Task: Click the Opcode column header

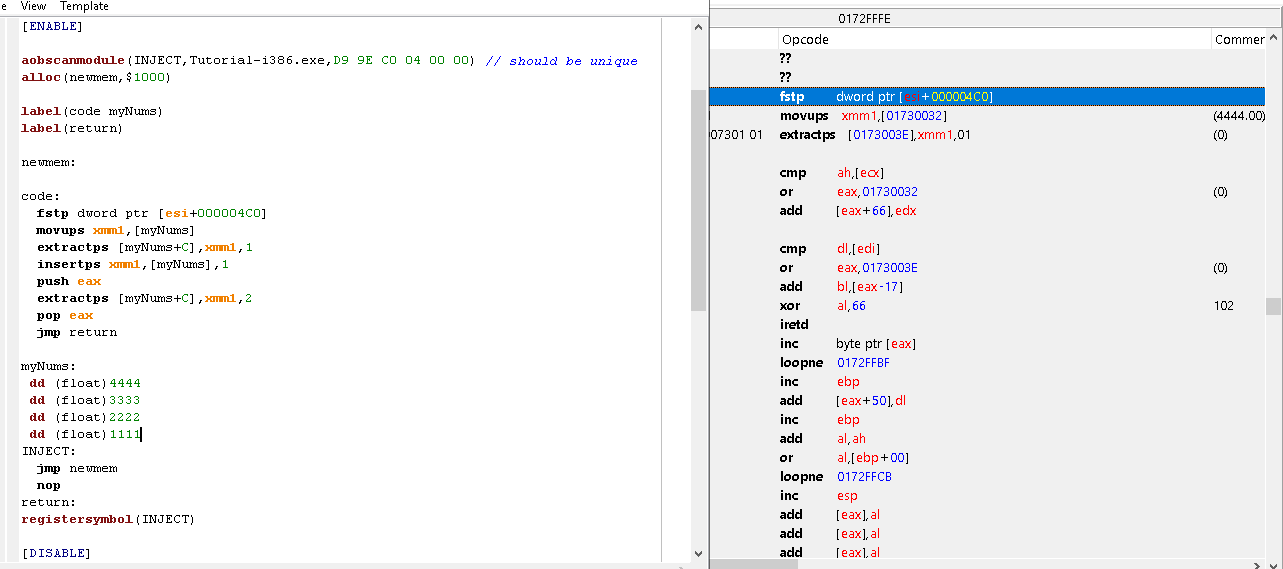Action: [x=805, y=39]
